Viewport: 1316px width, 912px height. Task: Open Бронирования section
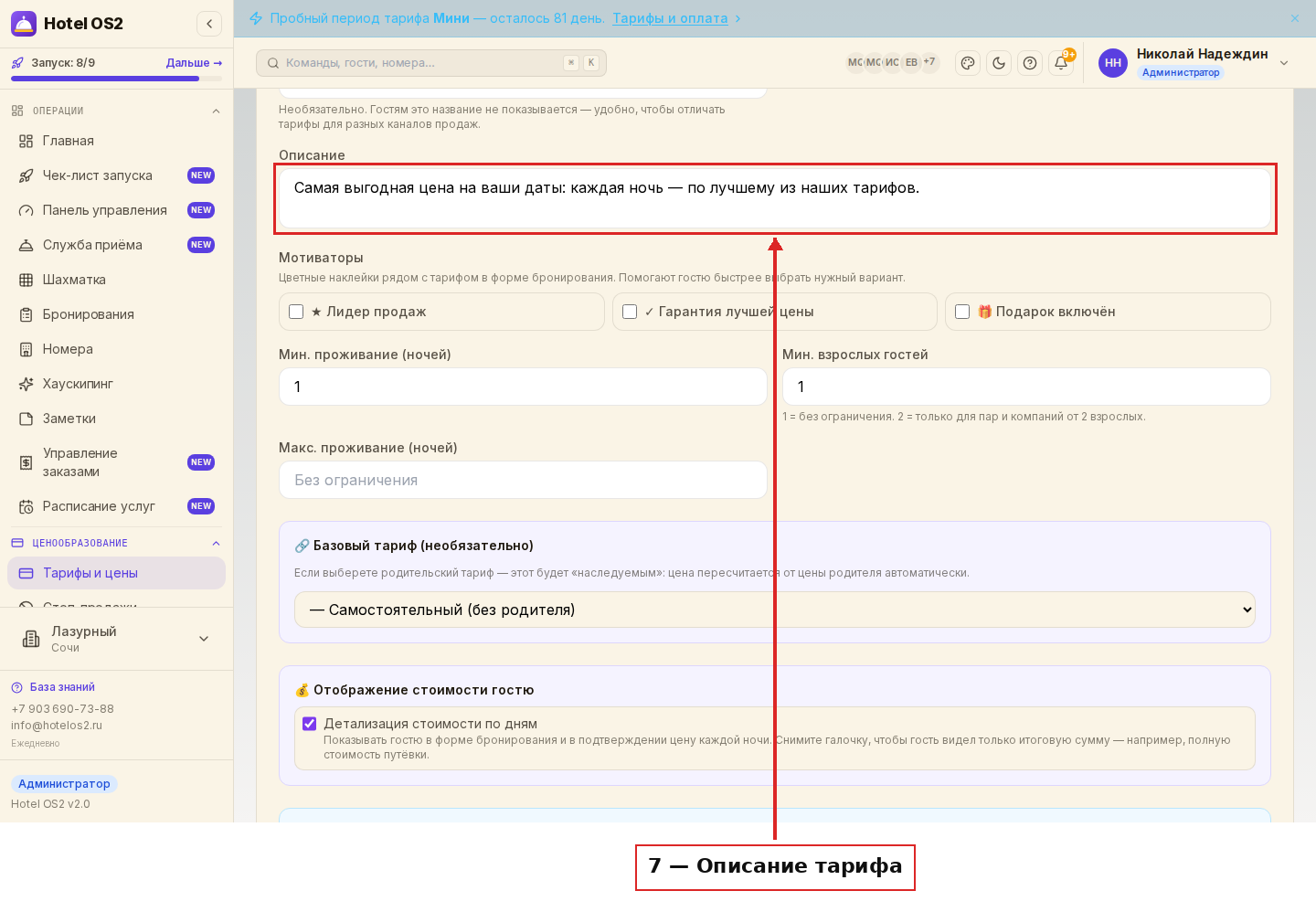116,314
